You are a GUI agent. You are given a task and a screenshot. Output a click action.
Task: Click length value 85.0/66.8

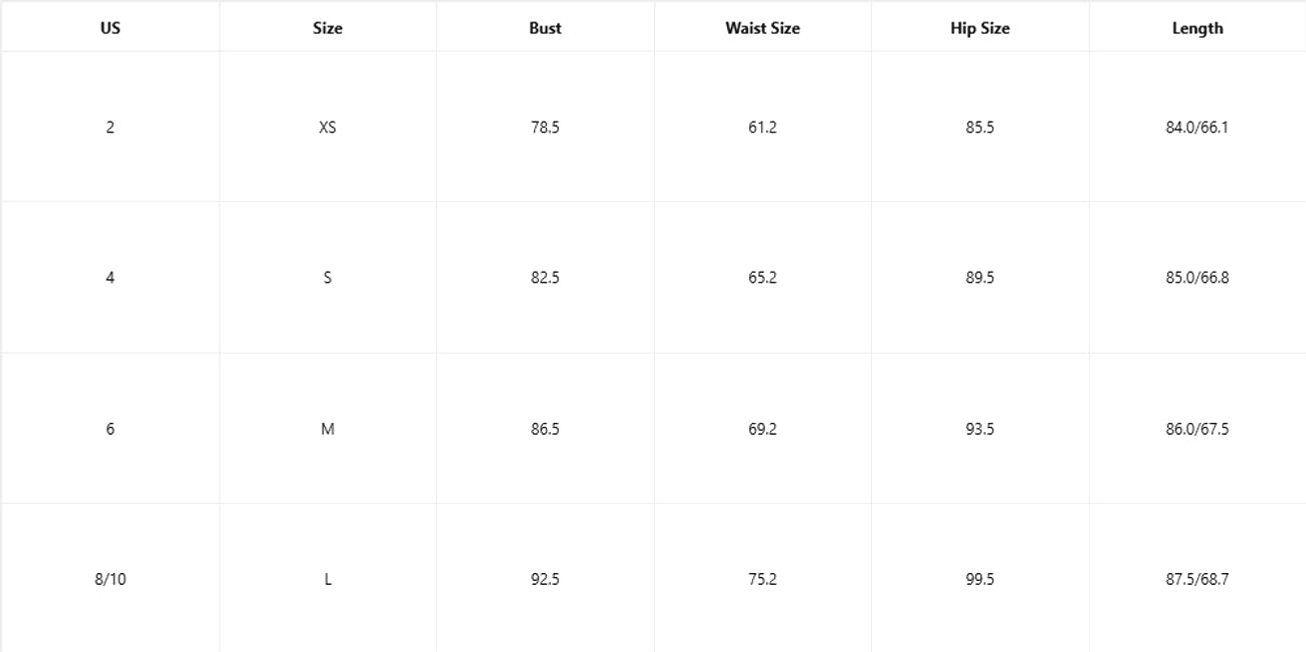(x=1197, y=277)
